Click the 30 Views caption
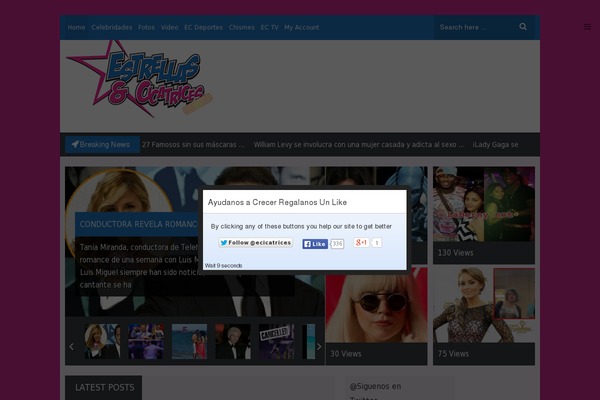Viewport: 600px width, 400px height. click(346, 354)
